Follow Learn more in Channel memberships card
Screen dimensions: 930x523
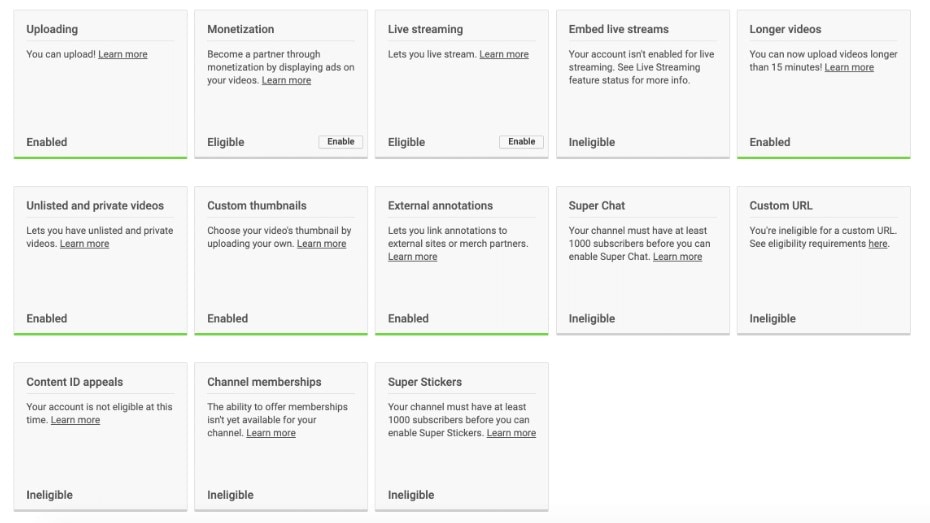[271, 434]
